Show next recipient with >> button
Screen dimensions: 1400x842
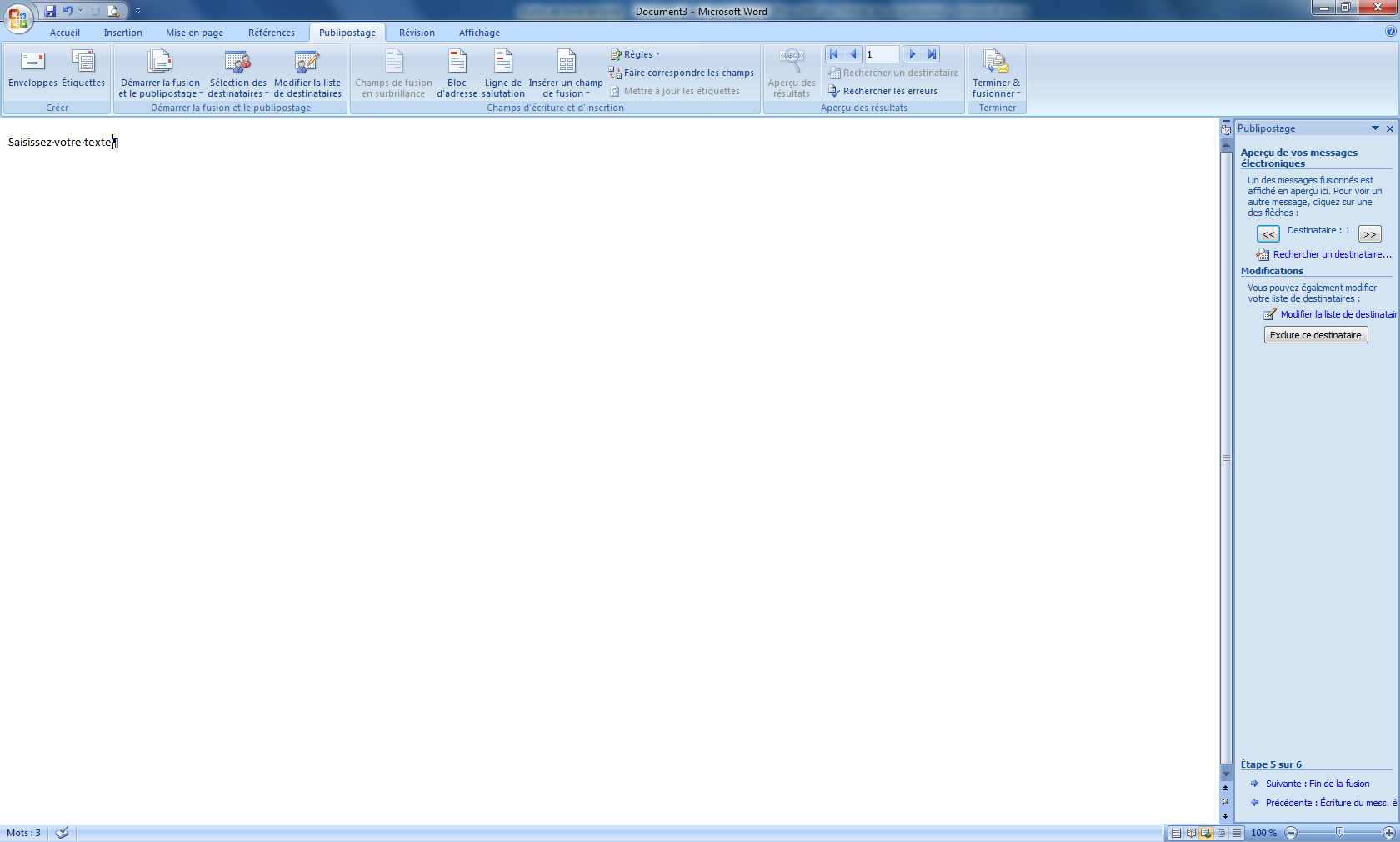click(1369, 234)
